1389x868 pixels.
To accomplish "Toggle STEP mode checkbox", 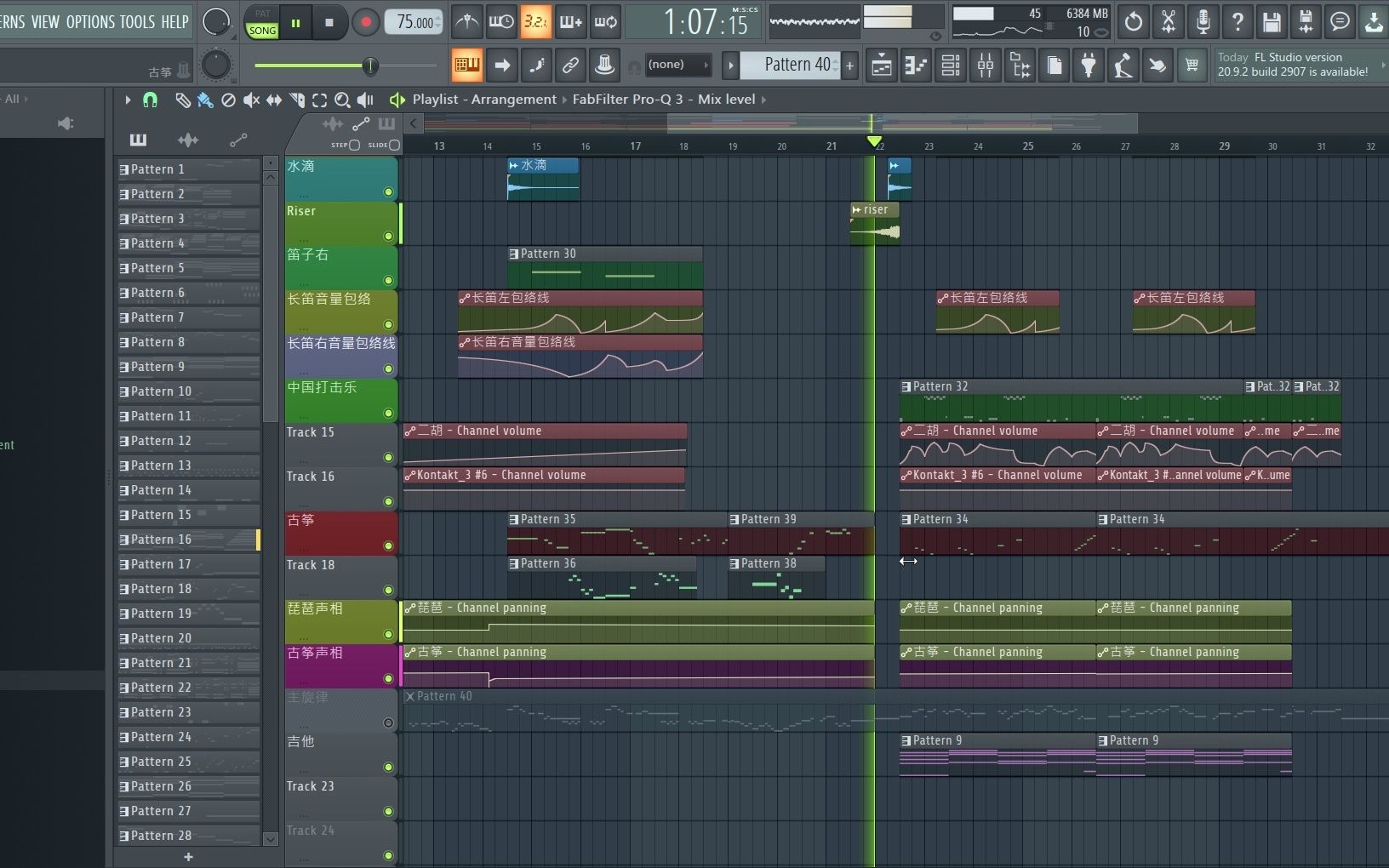I will (x=355, y=145).
